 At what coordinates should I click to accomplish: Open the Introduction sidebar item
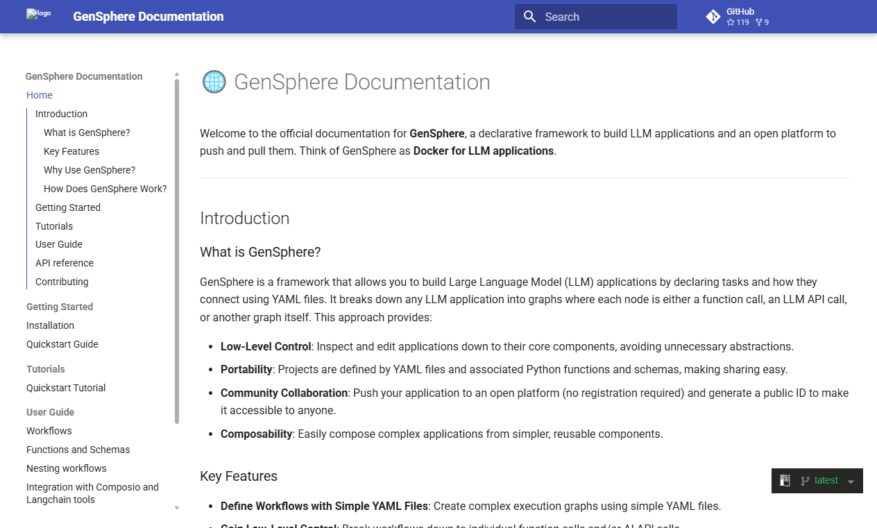(x=62, y=114)
